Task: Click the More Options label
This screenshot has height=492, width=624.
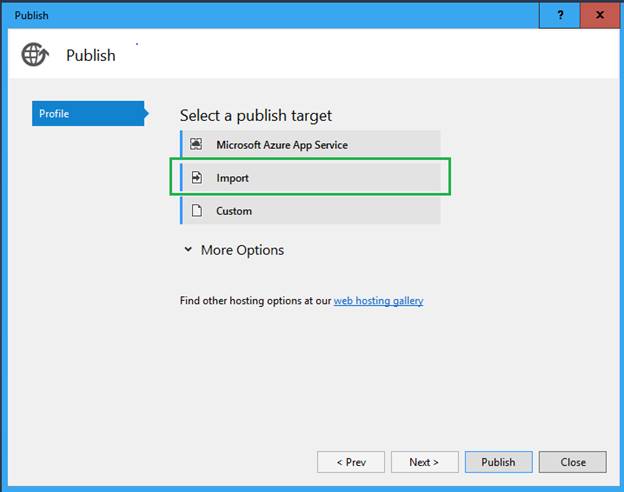Action: tap(242, 250)
